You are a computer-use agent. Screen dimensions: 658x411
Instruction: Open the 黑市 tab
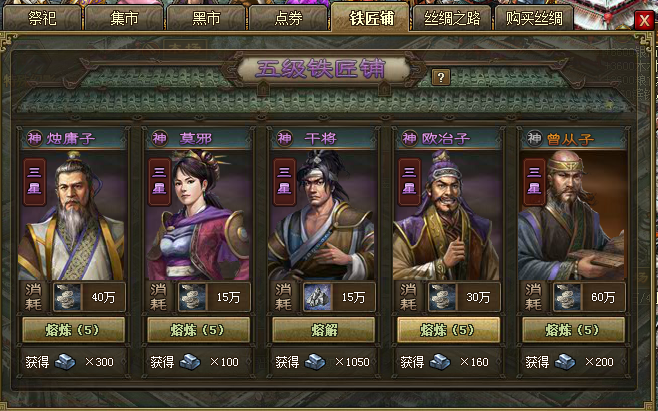(206, 18)
